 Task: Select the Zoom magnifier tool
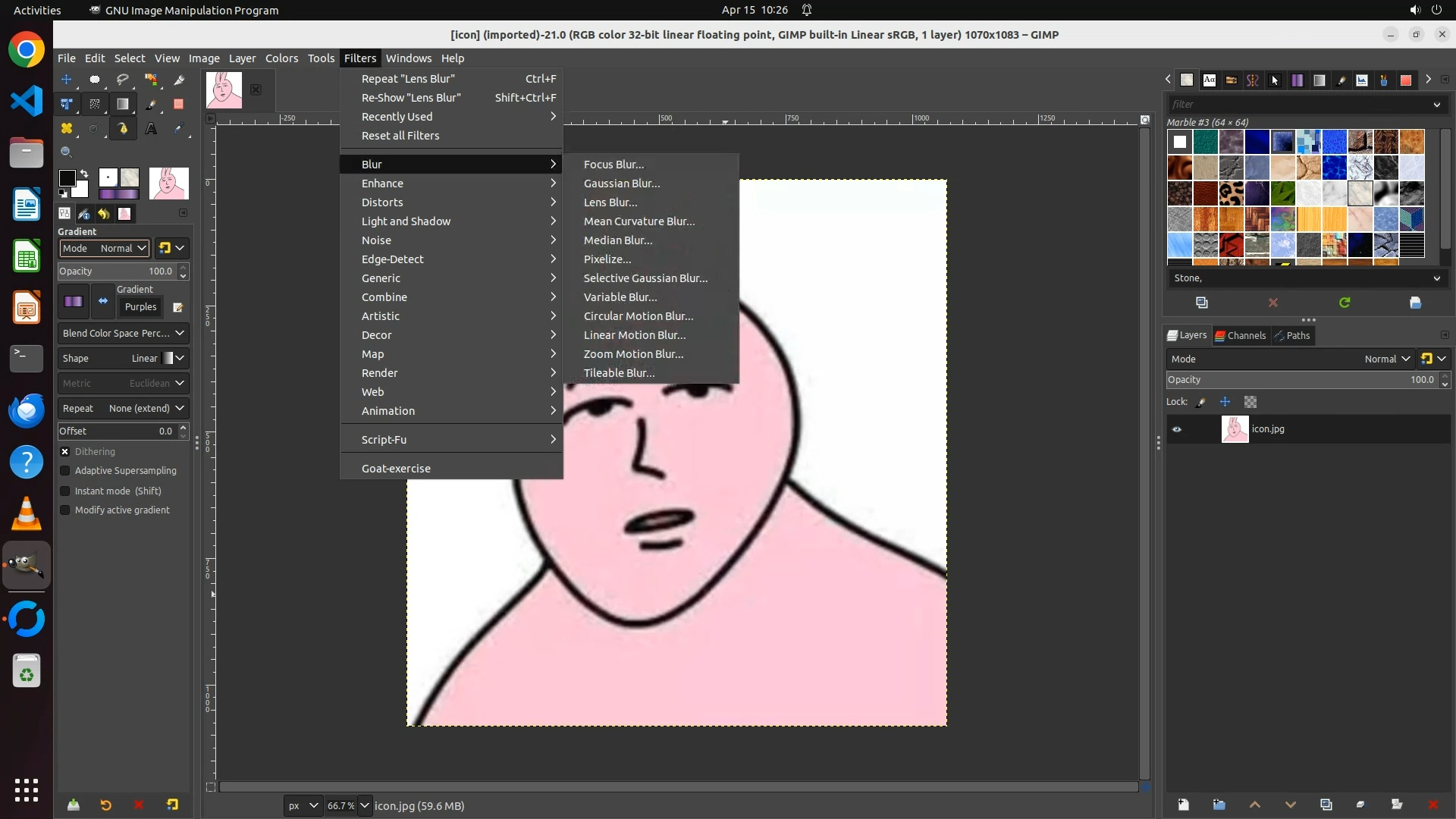(x=67, y=152)
